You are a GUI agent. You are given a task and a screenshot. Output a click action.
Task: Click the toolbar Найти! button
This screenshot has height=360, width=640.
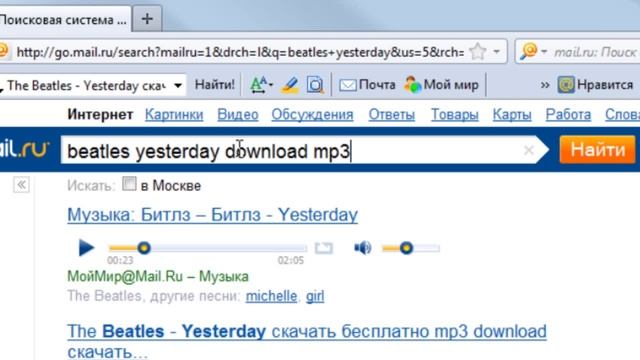point(215,85)
